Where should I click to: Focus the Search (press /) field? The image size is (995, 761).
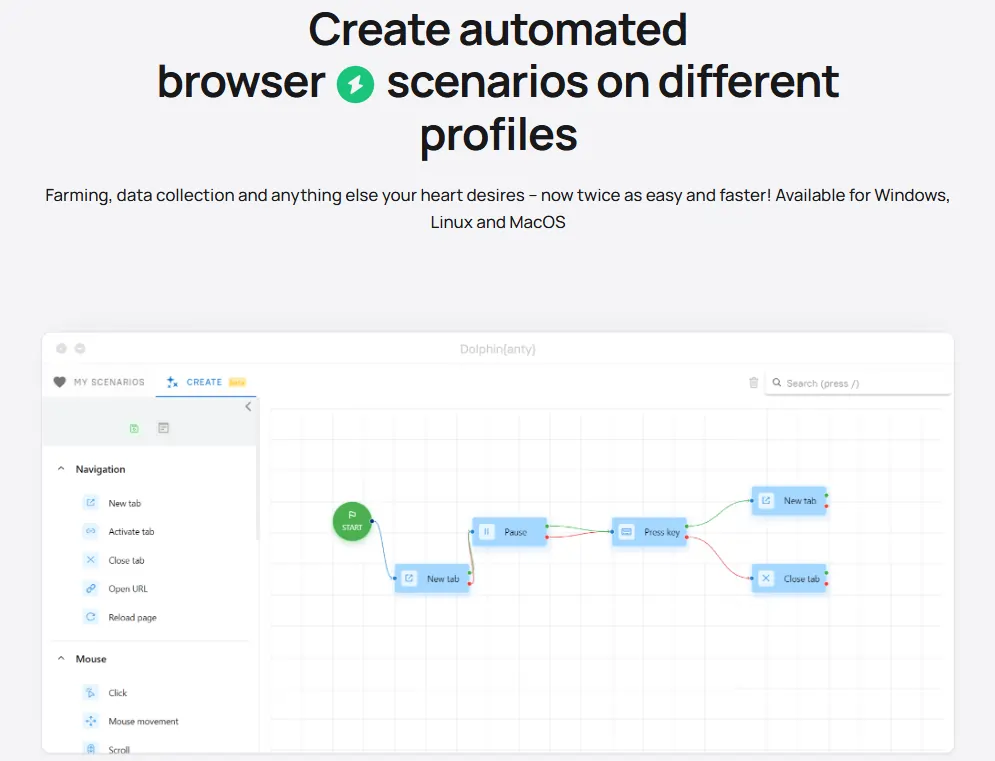[x=858, y=383]
